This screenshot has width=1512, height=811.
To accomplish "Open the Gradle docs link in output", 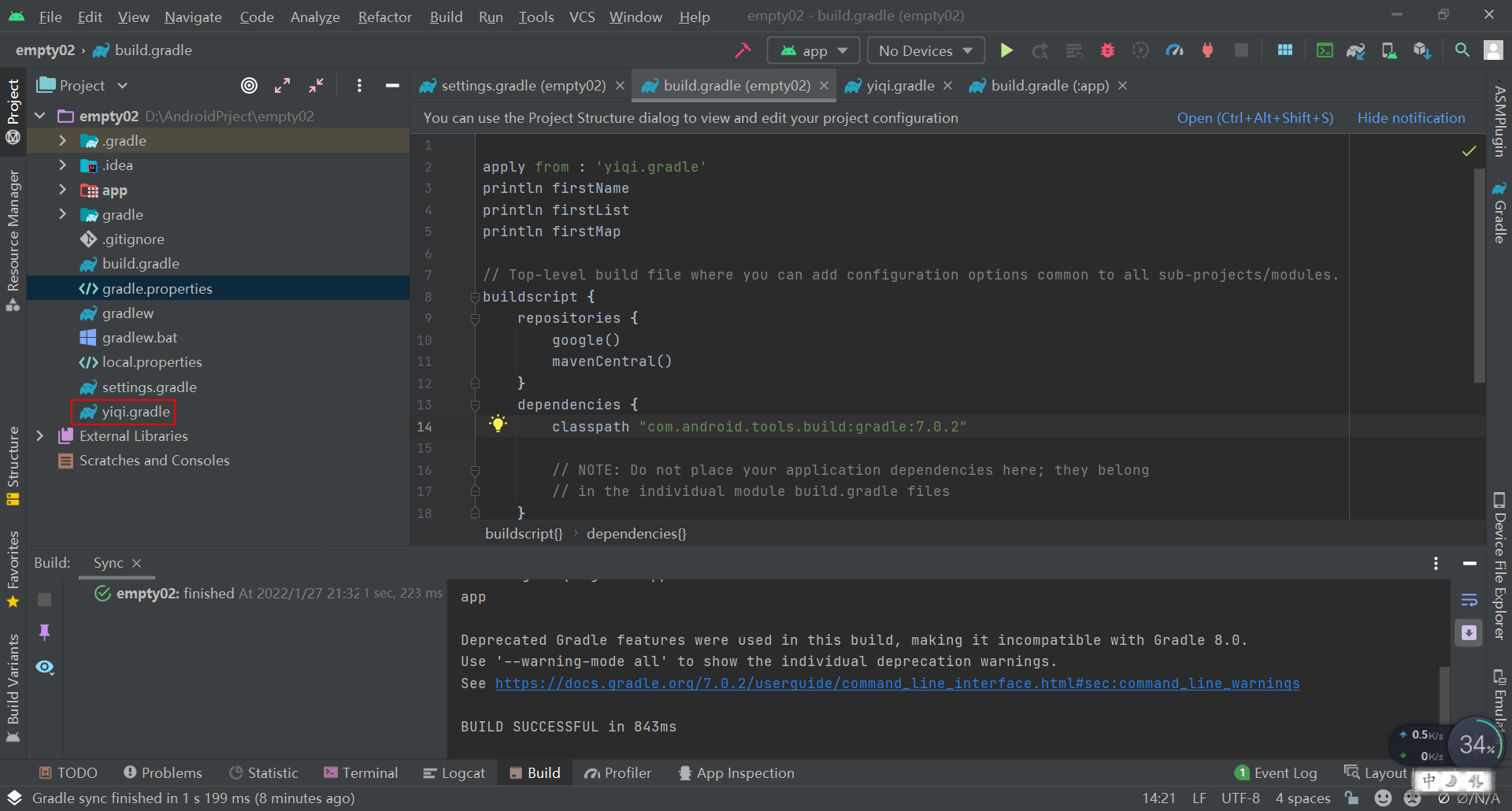I will 897,683.
